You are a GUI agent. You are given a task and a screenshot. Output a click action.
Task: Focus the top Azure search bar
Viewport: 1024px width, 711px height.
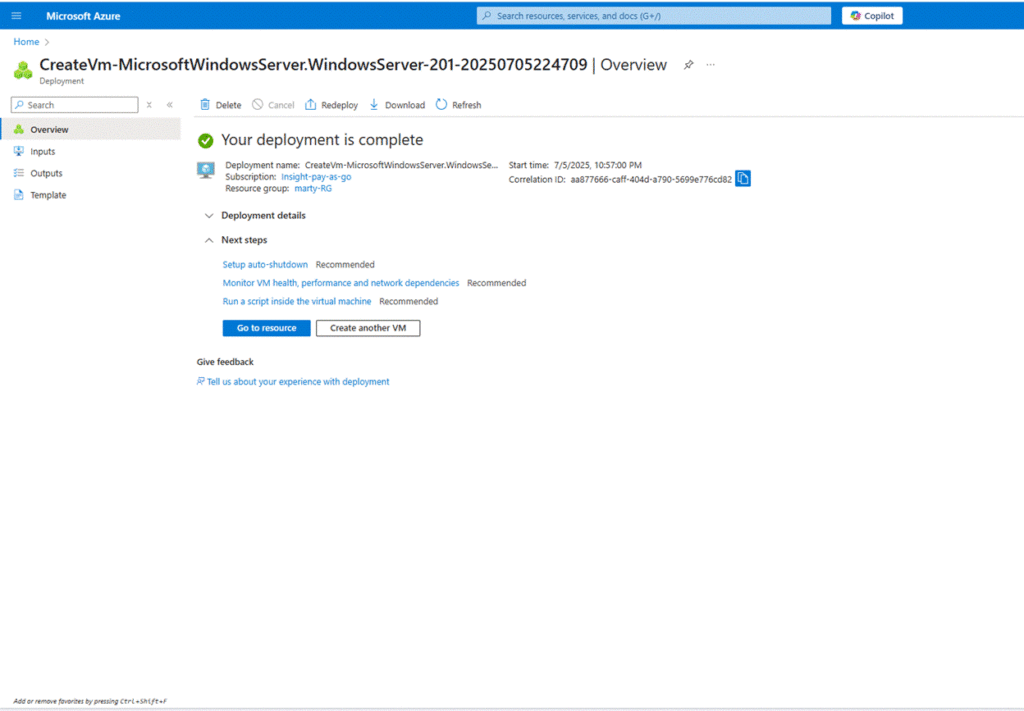[654, 16]
